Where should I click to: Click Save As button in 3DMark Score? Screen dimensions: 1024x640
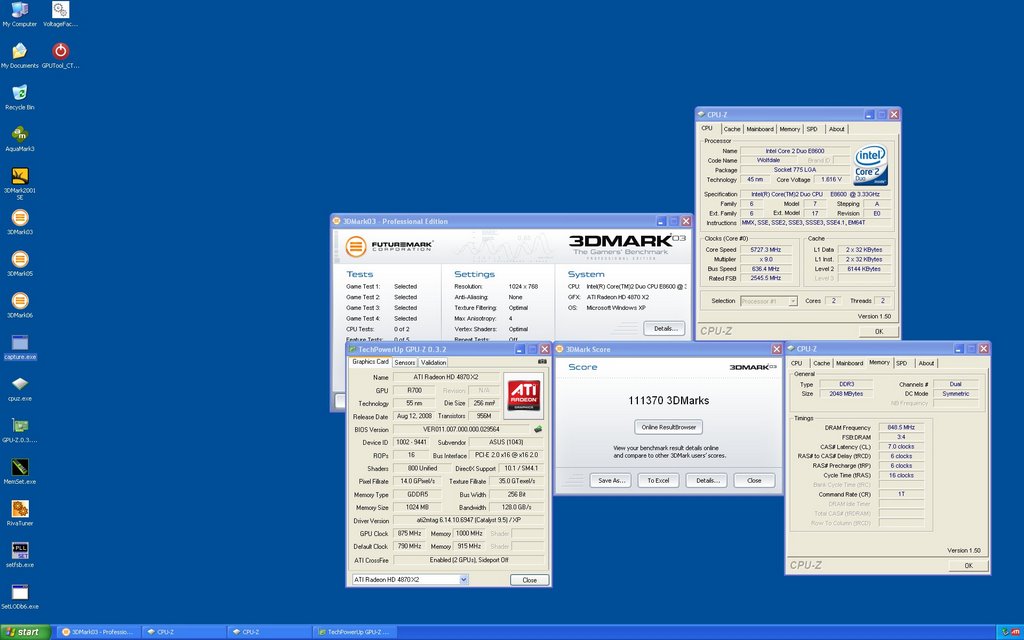[611, 480]
